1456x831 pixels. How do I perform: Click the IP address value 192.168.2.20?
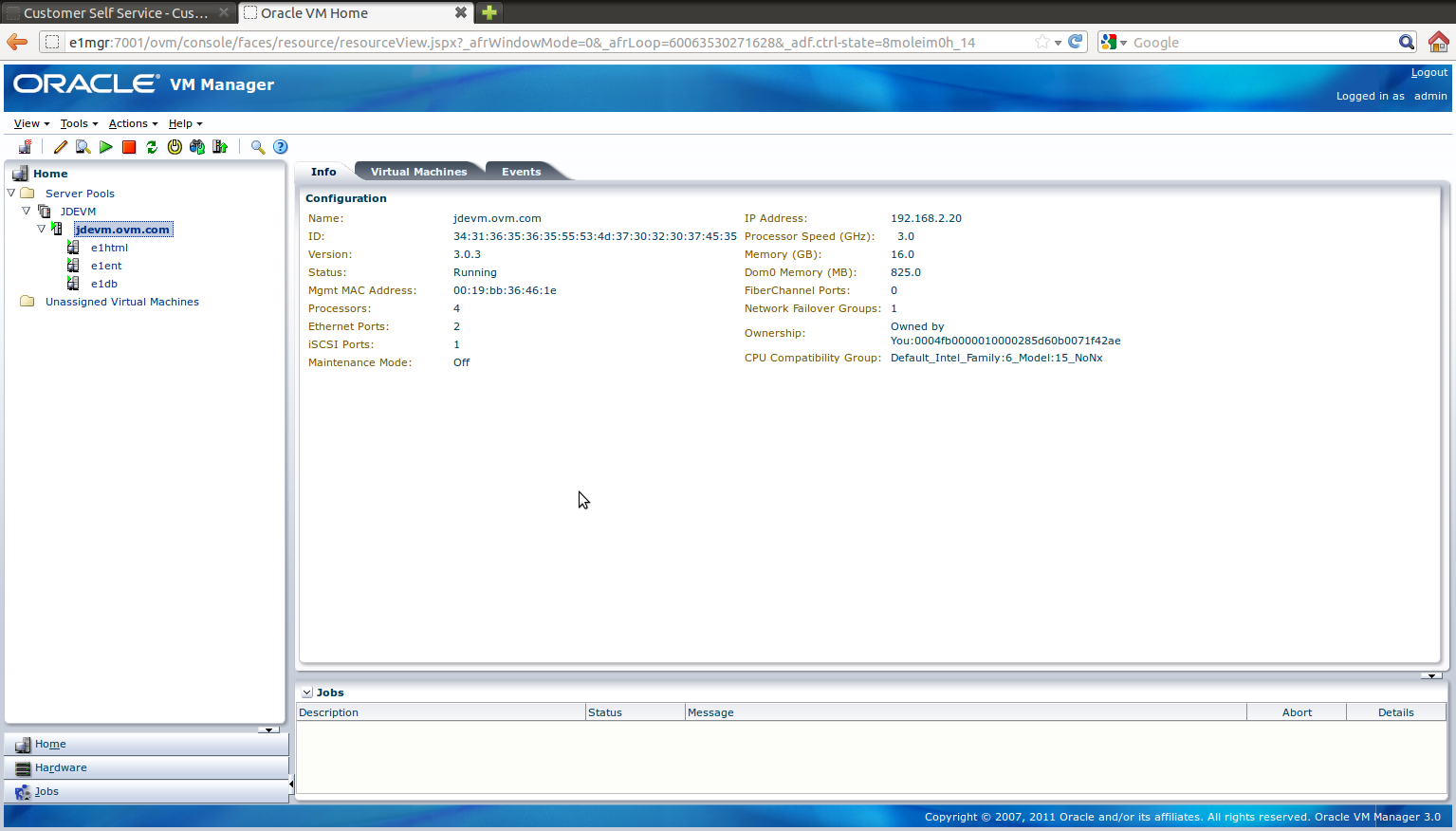926,218
